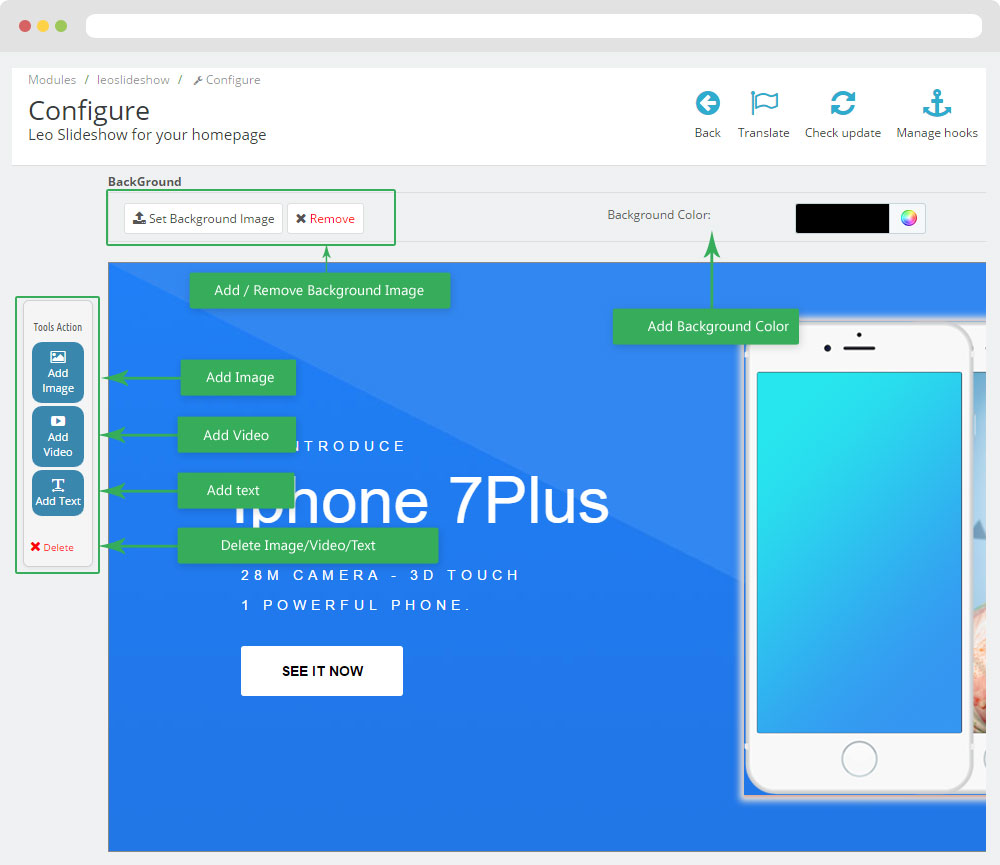Select the Add Video tool
The width and height of the screenshot is (1000, 865).
(58, 436)
